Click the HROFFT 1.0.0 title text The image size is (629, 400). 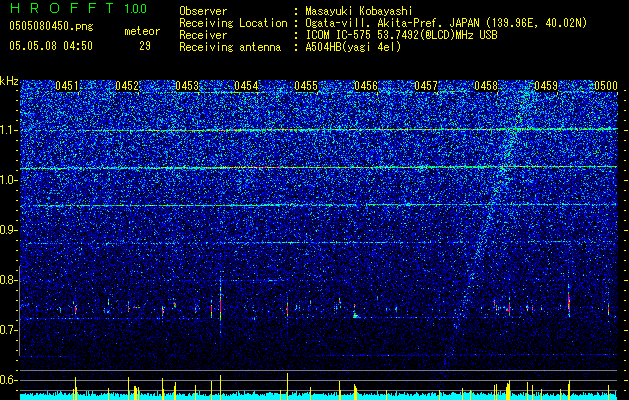pos(78,8)
